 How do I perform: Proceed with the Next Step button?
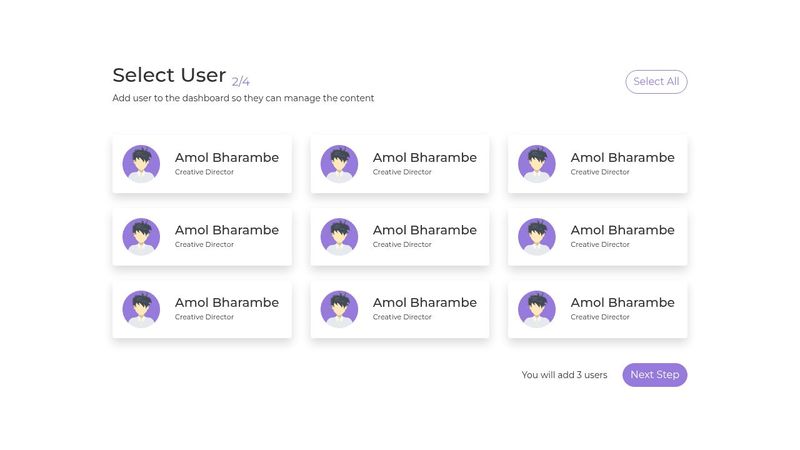pyautogui.click(x=654, y=375)
